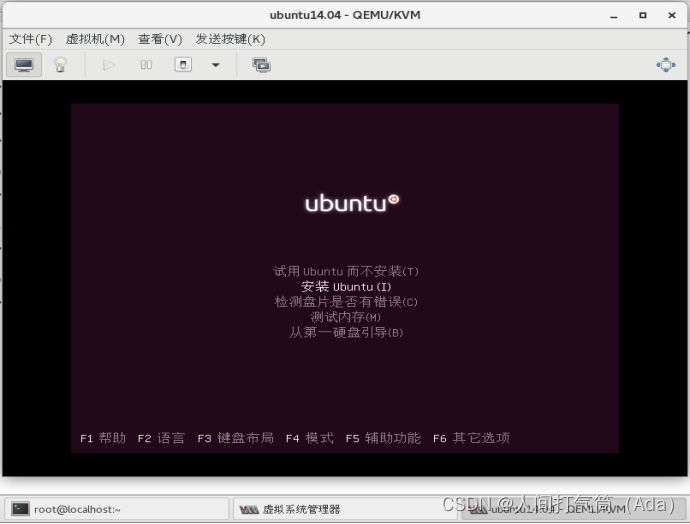690x524 pixels.
Task: Show the graphical console view
Action: pyautogui.click(x=24, y=65)
